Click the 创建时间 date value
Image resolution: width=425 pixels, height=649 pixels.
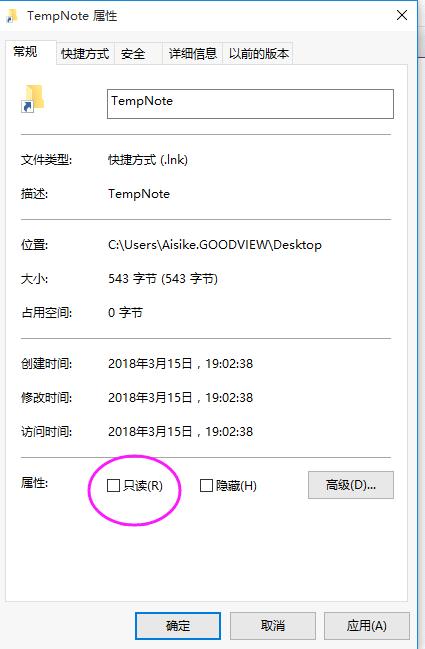[180, 363]
